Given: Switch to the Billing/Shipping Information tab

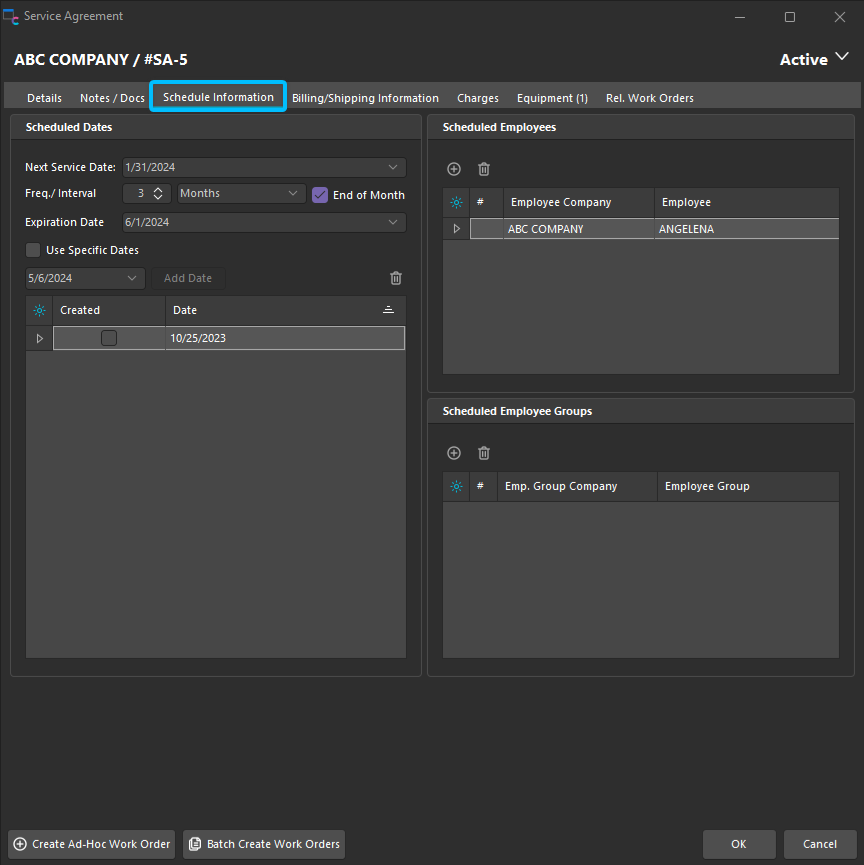Looking at the screenshot, I should [x=365, y=98].
